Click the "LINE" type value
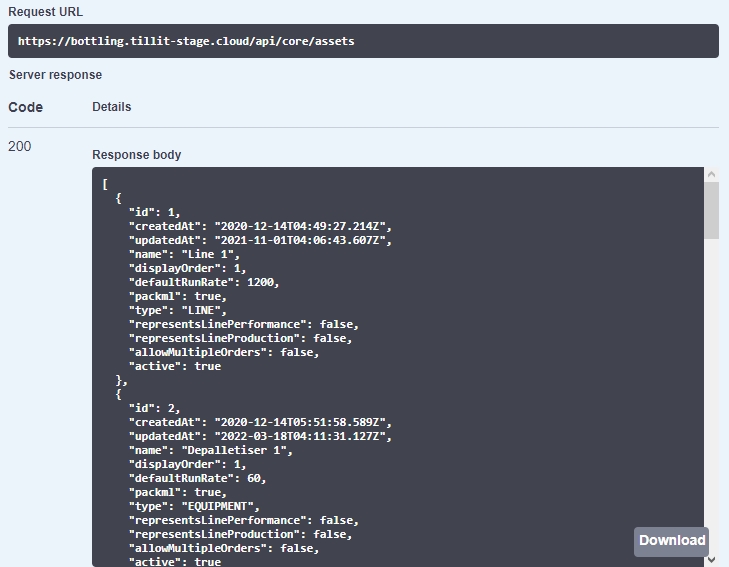Image resolution: width=729 pixels, height=567 pixels. coord(206,310)
